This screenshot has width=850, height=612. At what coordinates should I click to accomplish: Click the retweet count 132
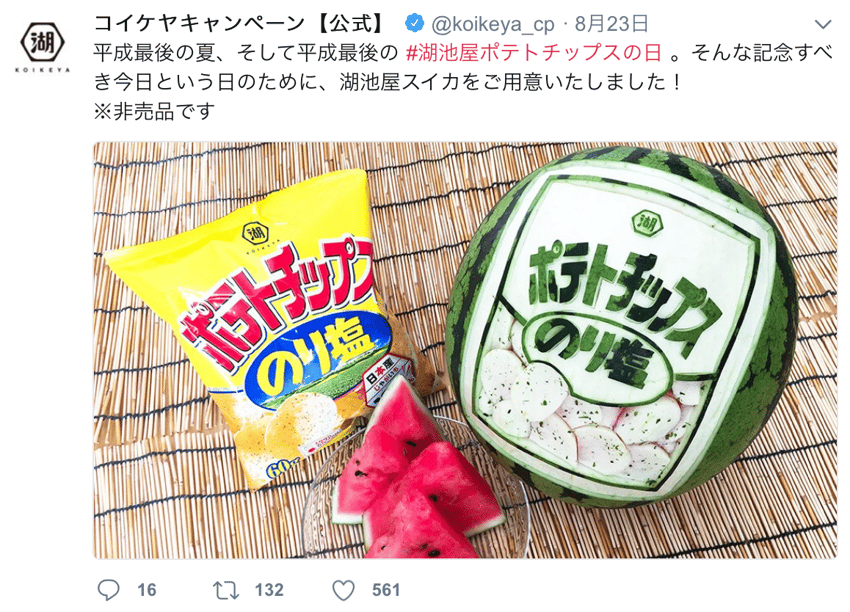(269, 590)
